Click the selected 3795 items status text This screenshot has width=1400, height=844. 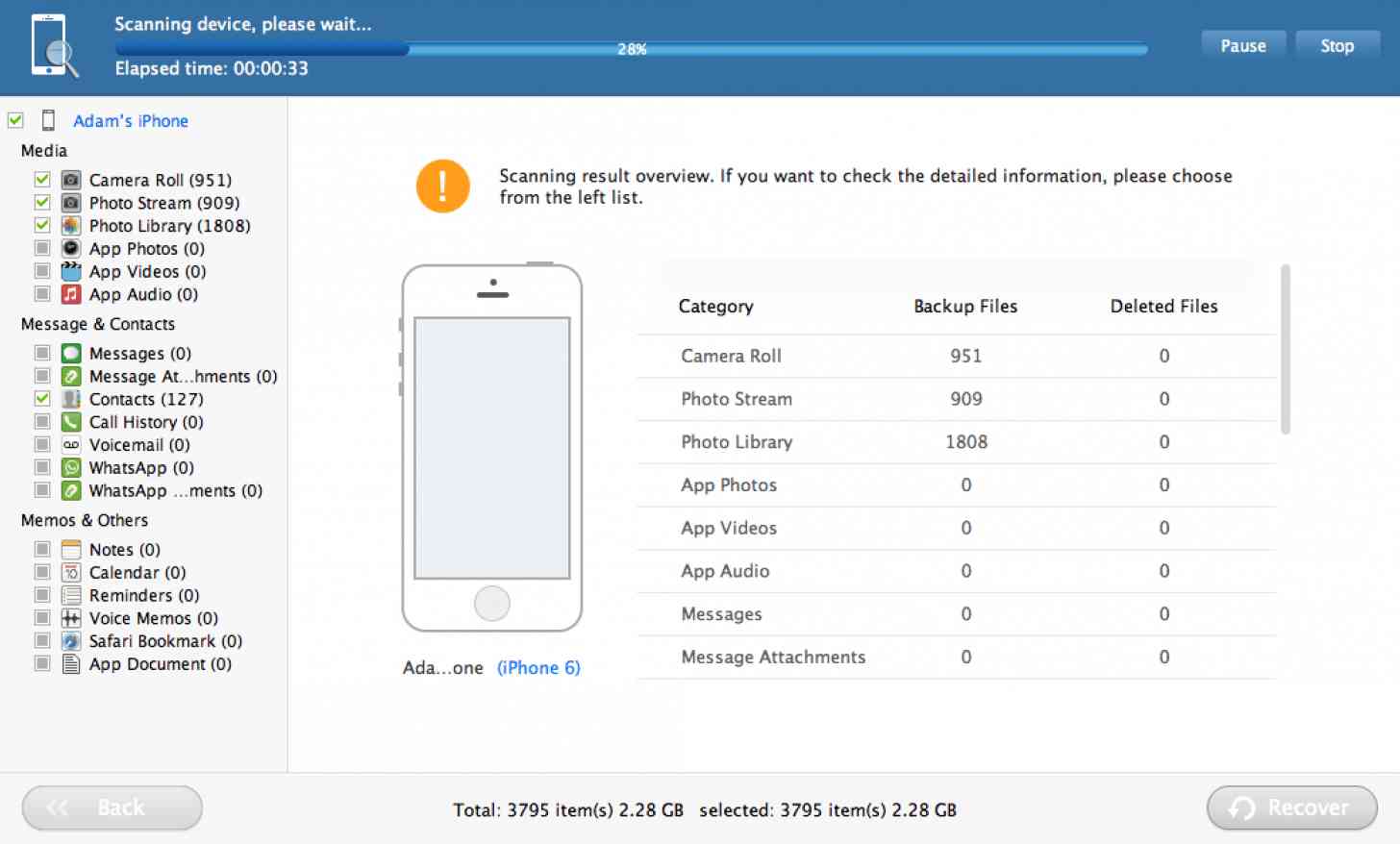point(828,810)
